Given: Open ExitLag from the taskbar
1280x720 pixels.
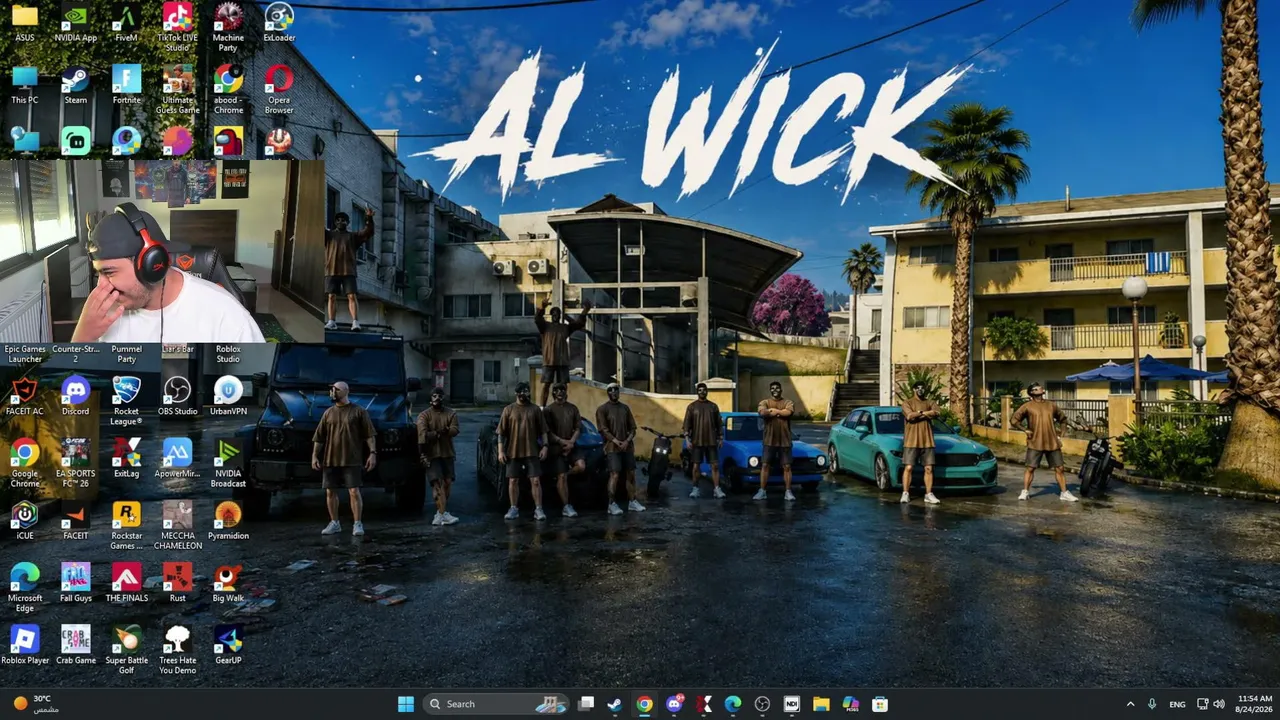Looking at the screenshot, I should click(704, 704).
